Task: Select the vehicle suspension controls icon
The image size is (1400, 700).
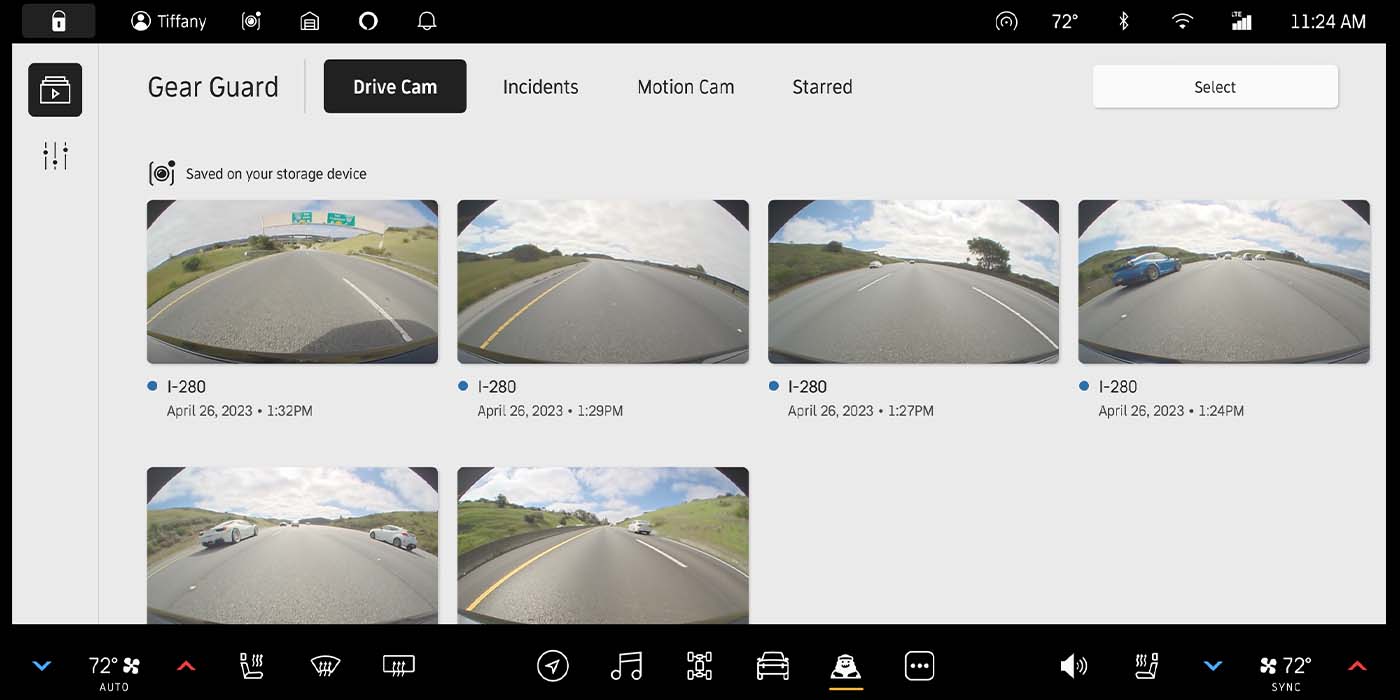Action: [698, 665]
